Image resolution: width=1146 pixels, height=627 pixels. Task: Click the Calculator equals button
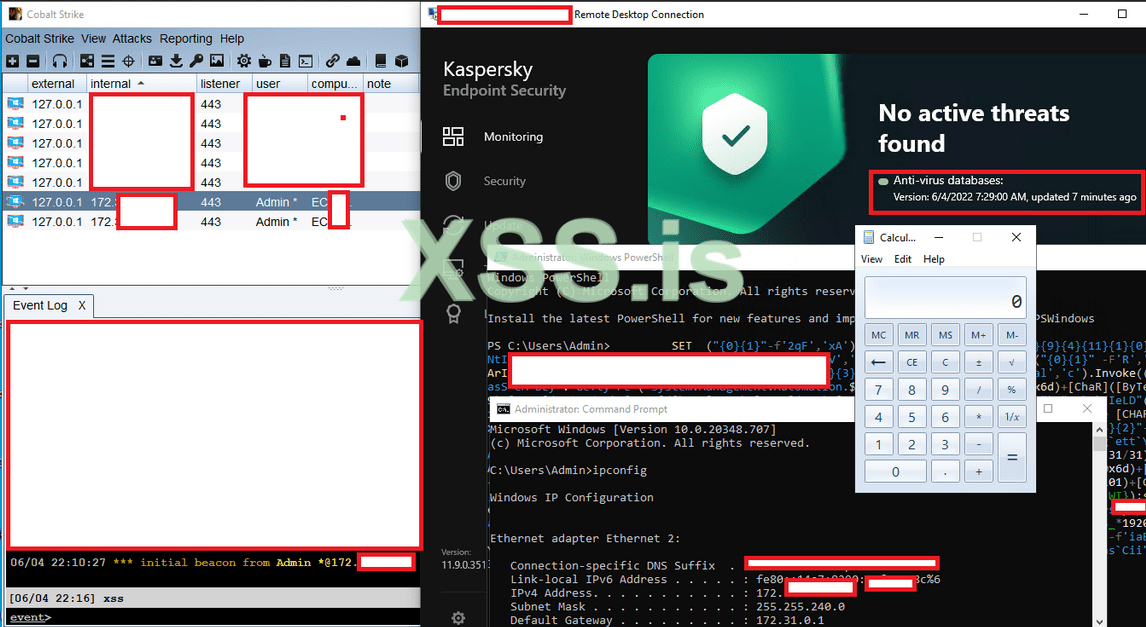(x=1012, y=457)
